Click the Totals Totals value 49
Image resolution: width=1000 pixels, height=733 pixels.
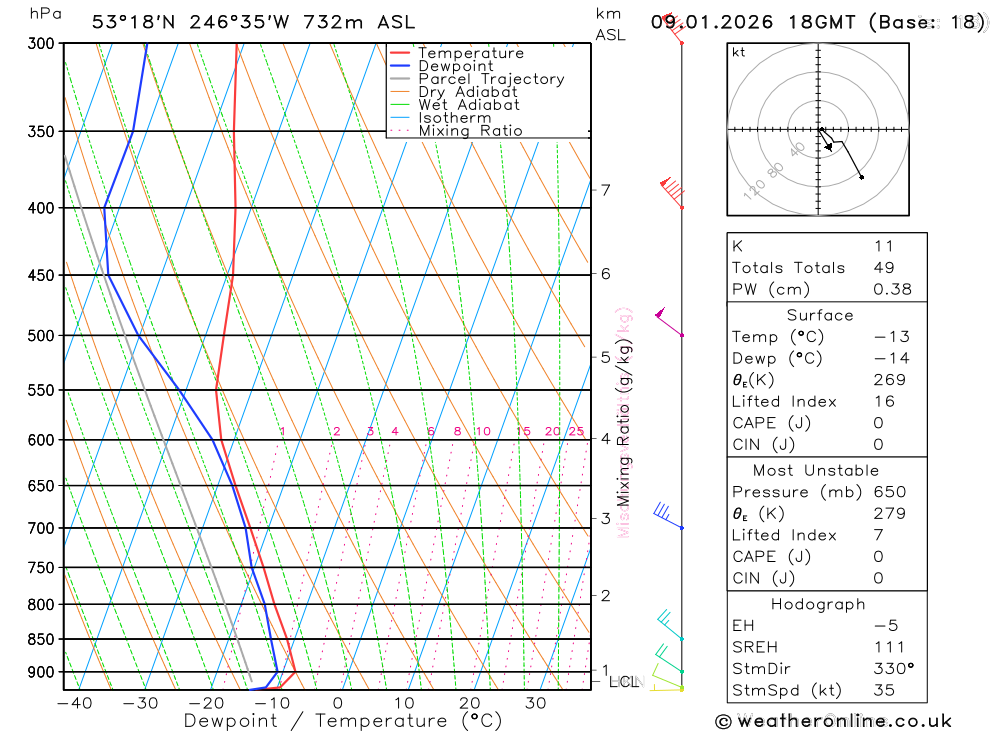884,268
